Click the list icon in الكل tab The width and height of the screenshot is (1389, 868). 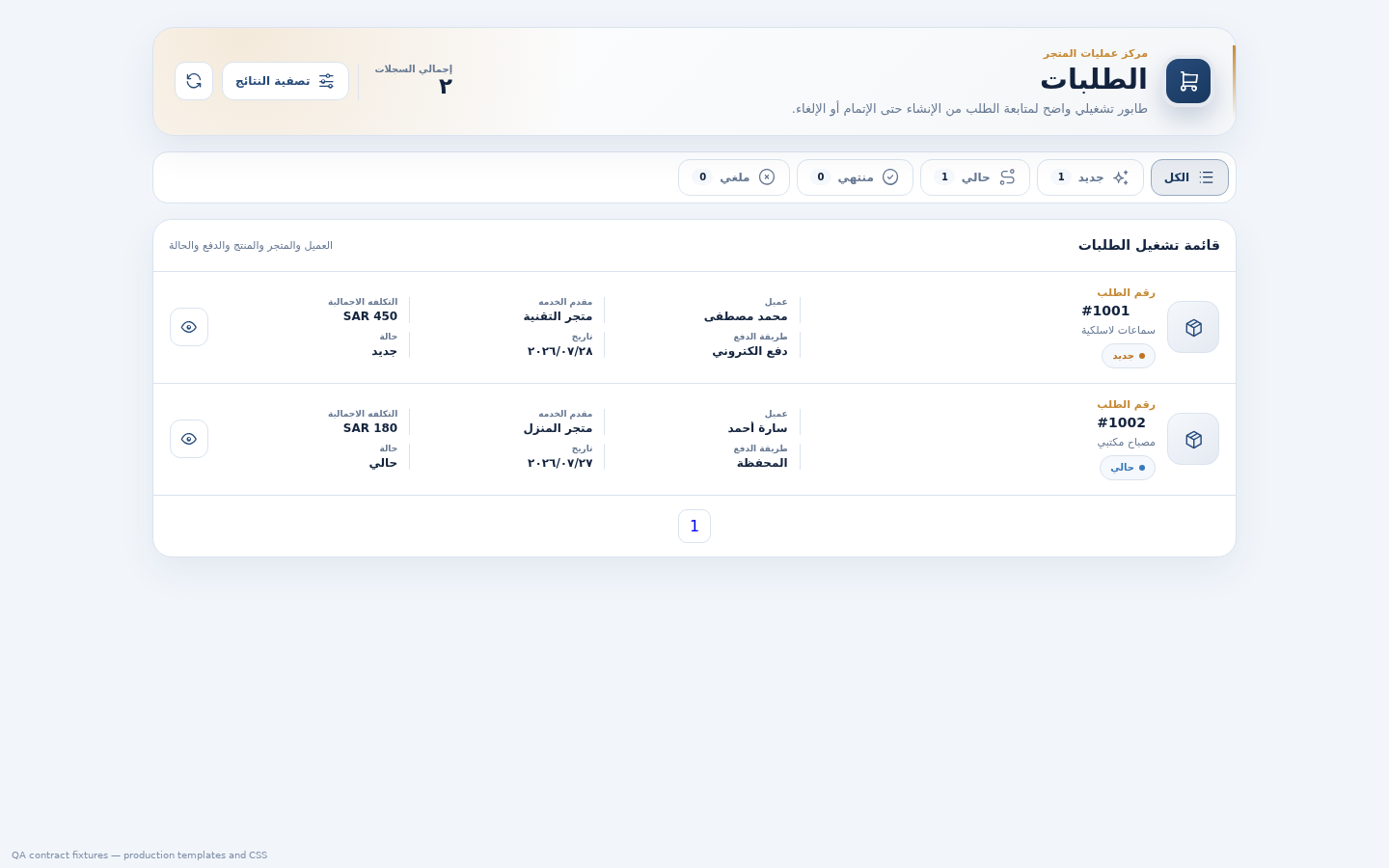tap(1206, 177)
